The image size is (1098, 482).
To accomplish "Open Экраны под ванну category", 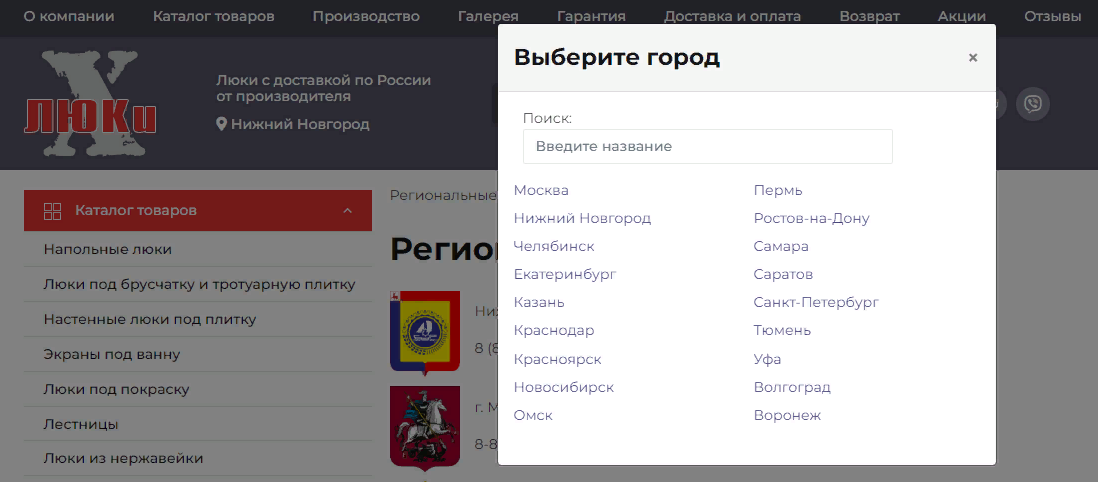I will click(x=111, y=354).
